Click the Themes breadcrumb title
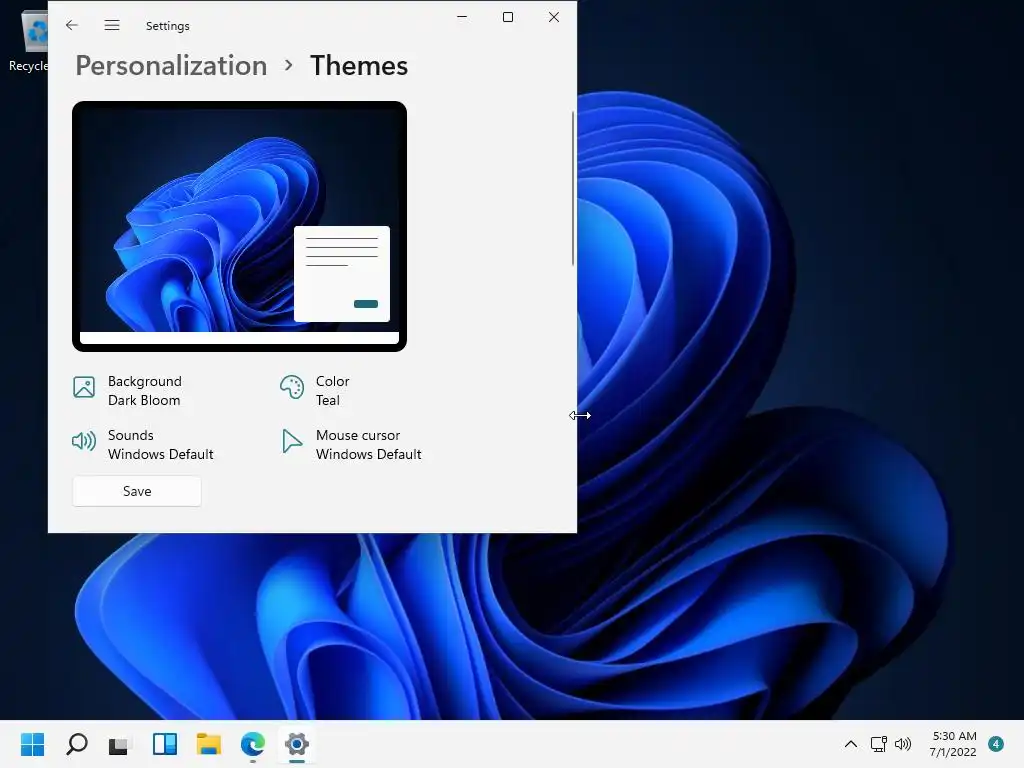 coord(359,65)
